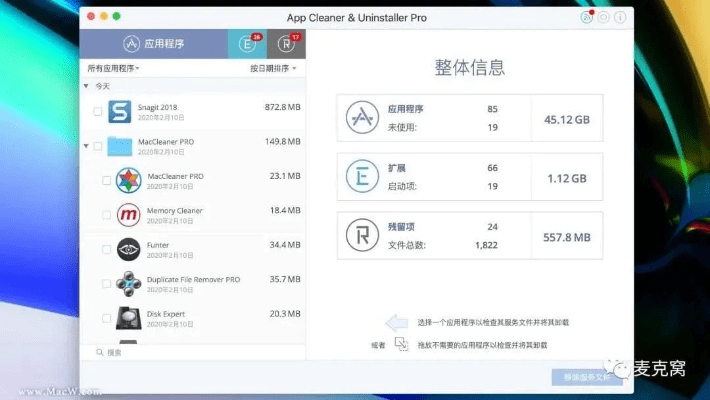
Task: Open the info icon in title bar
Action: coord(621,17)
